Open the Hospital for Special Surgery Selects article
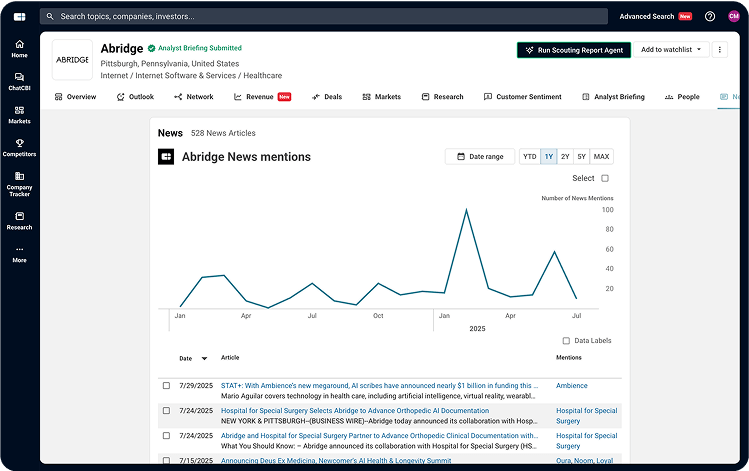This screenshot has height=471, width=749. [355, 411]
